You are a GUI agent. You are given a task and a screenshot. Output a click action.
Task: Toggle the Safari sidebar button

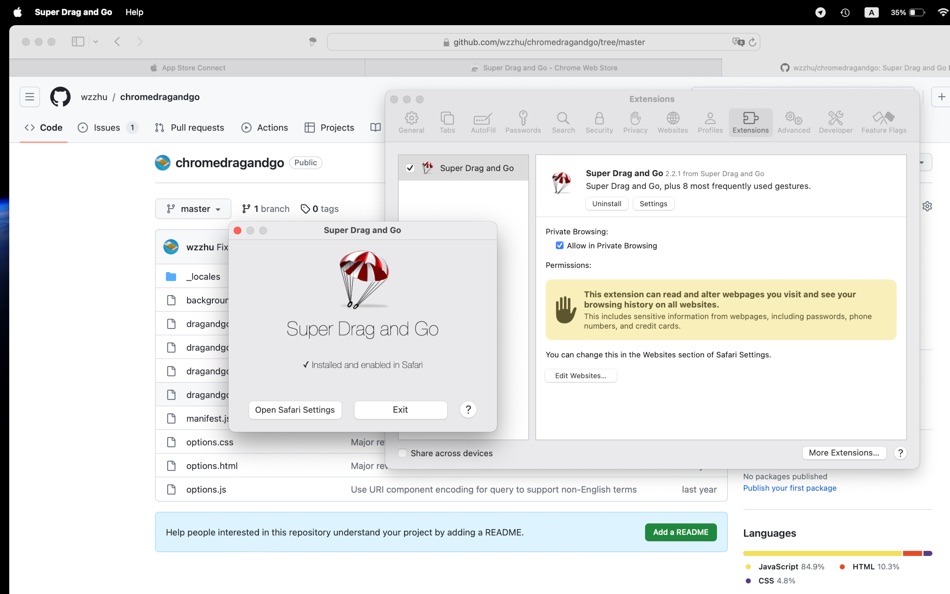click(78, 42)
